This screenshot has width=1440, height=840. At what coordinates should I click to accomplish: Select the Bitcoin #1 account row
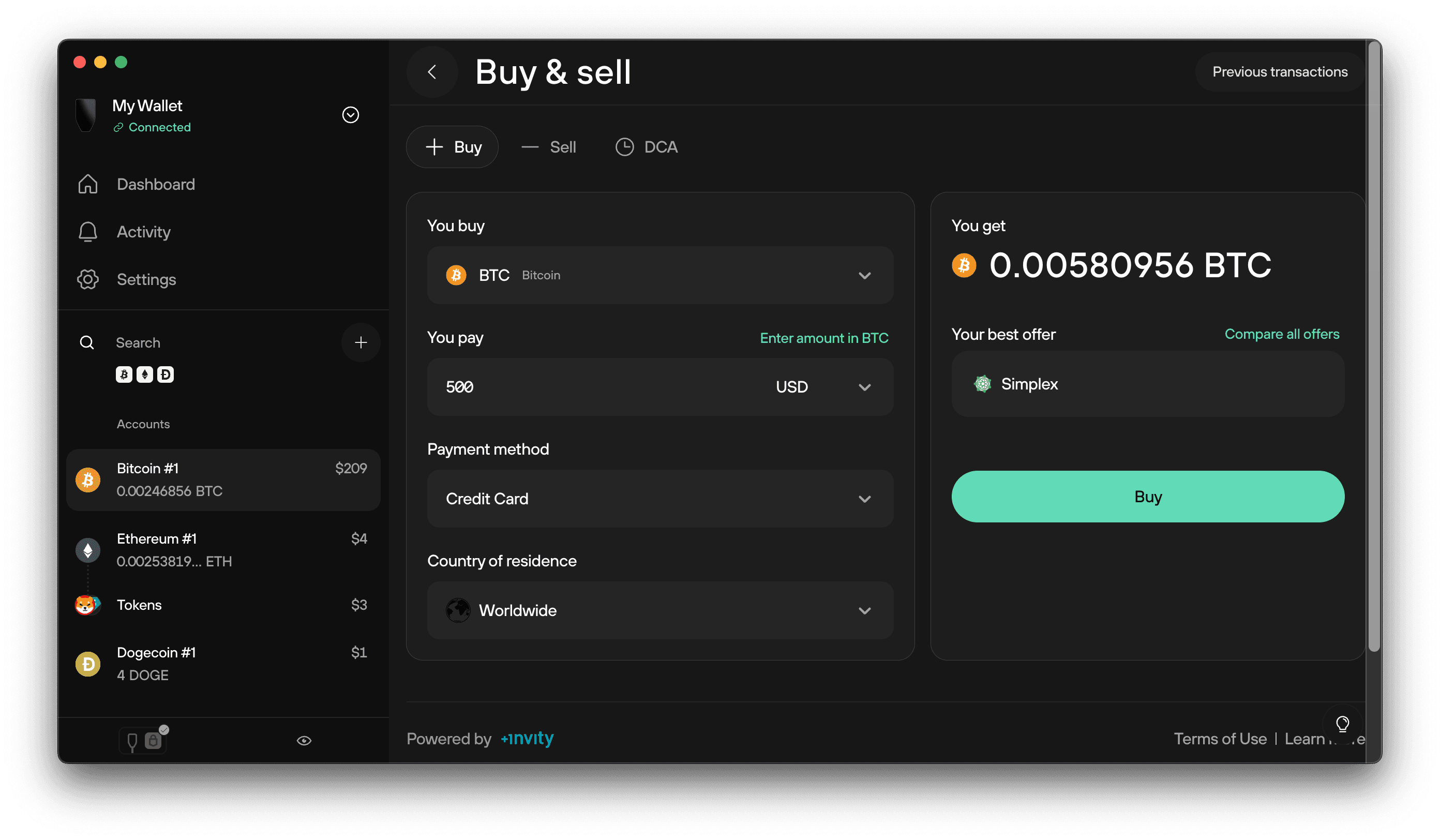pos(223,480)
